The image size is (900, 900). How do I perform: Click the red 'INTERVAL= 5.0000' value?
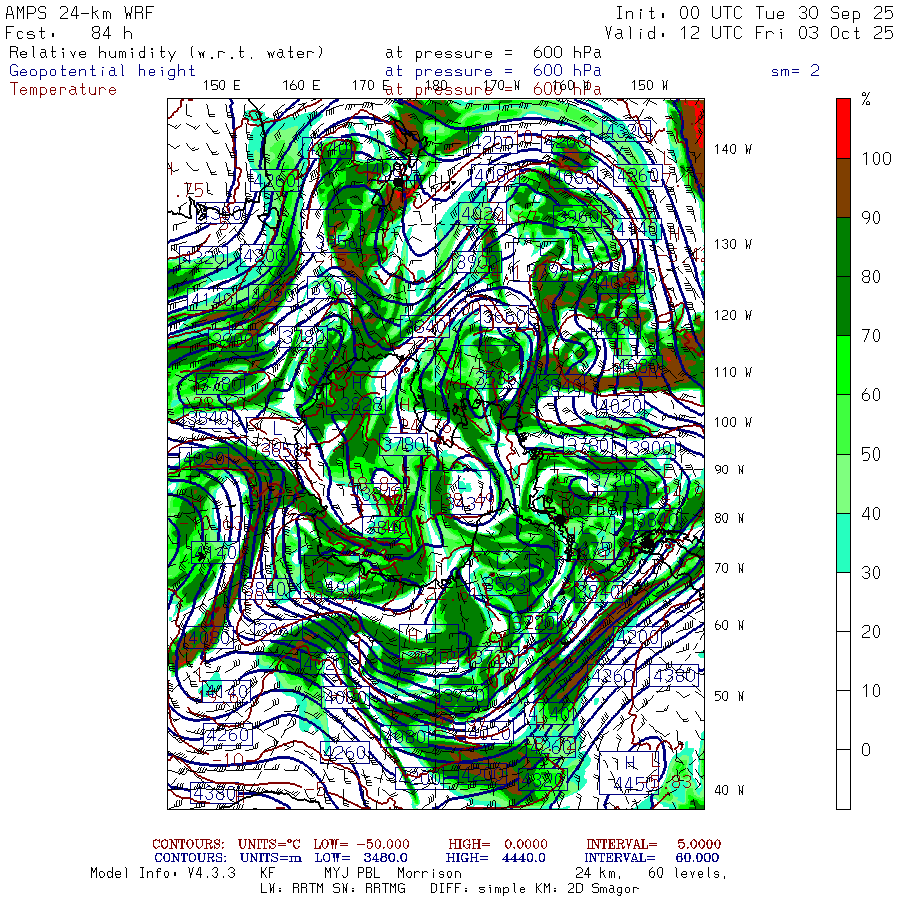pos(654,844)
